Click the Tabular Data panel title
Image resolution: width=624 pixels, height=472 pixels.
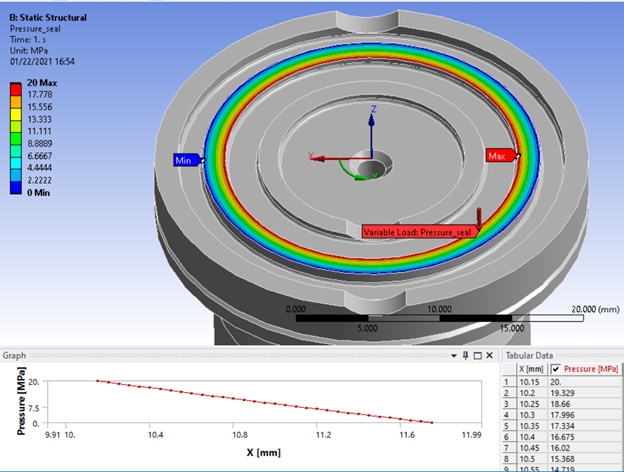pyautogui.click(x=529, y=355)
